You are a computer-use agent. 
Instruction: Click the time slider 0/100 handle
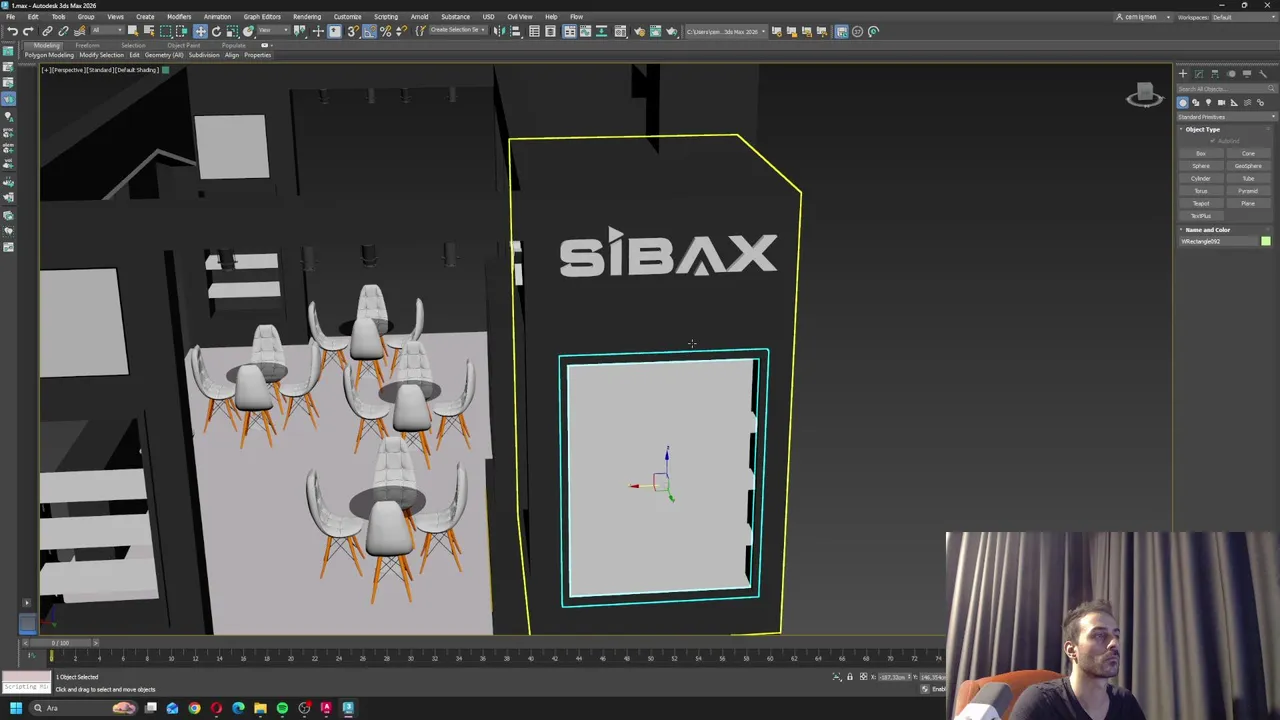[x=60, y=643]
